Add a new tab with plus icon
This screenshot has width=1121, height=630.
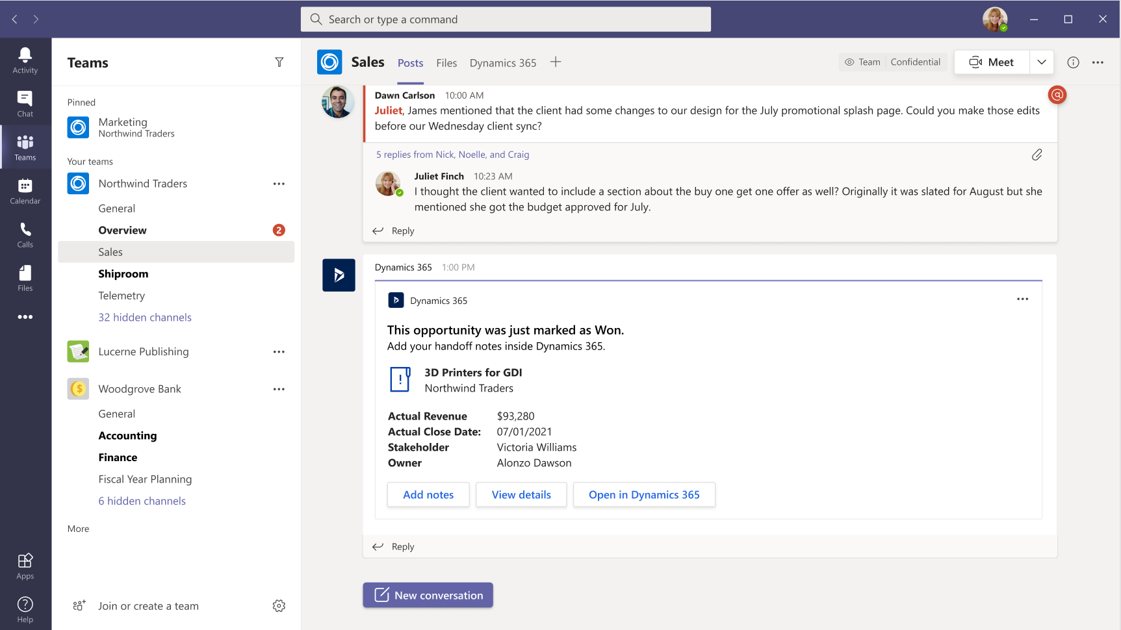556,62
